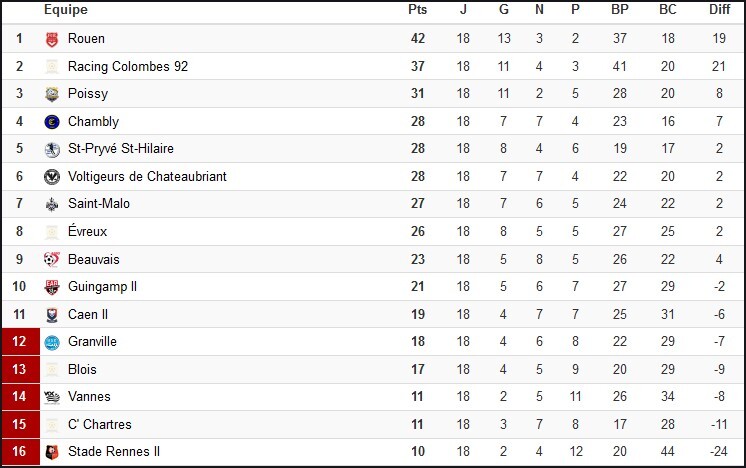Click the red rank 16 relegation marker
The image size is (746, 468).
tap(19, 452)
